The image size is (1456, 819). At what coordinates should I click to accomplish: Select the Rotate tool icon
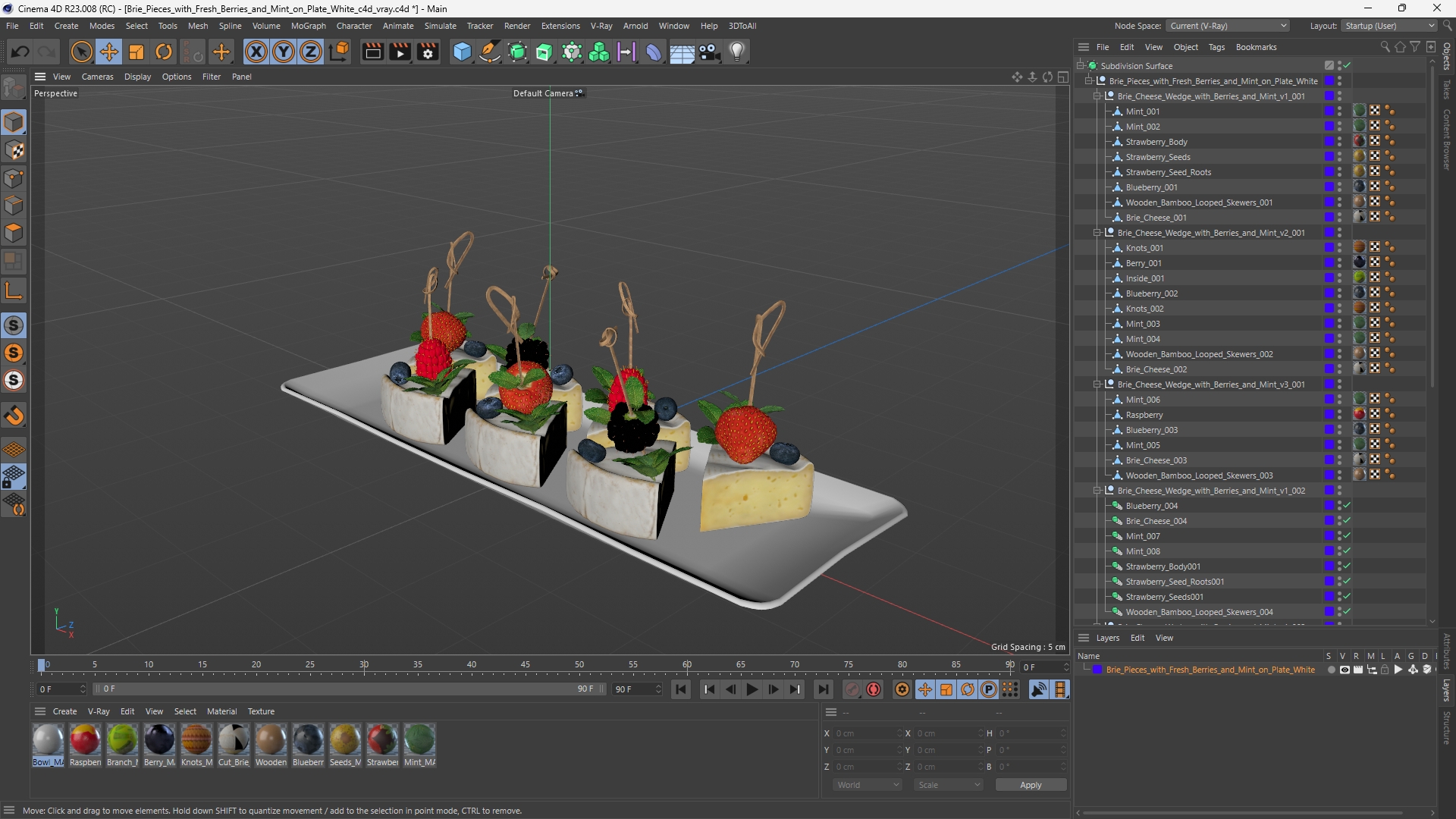[164, 52]
